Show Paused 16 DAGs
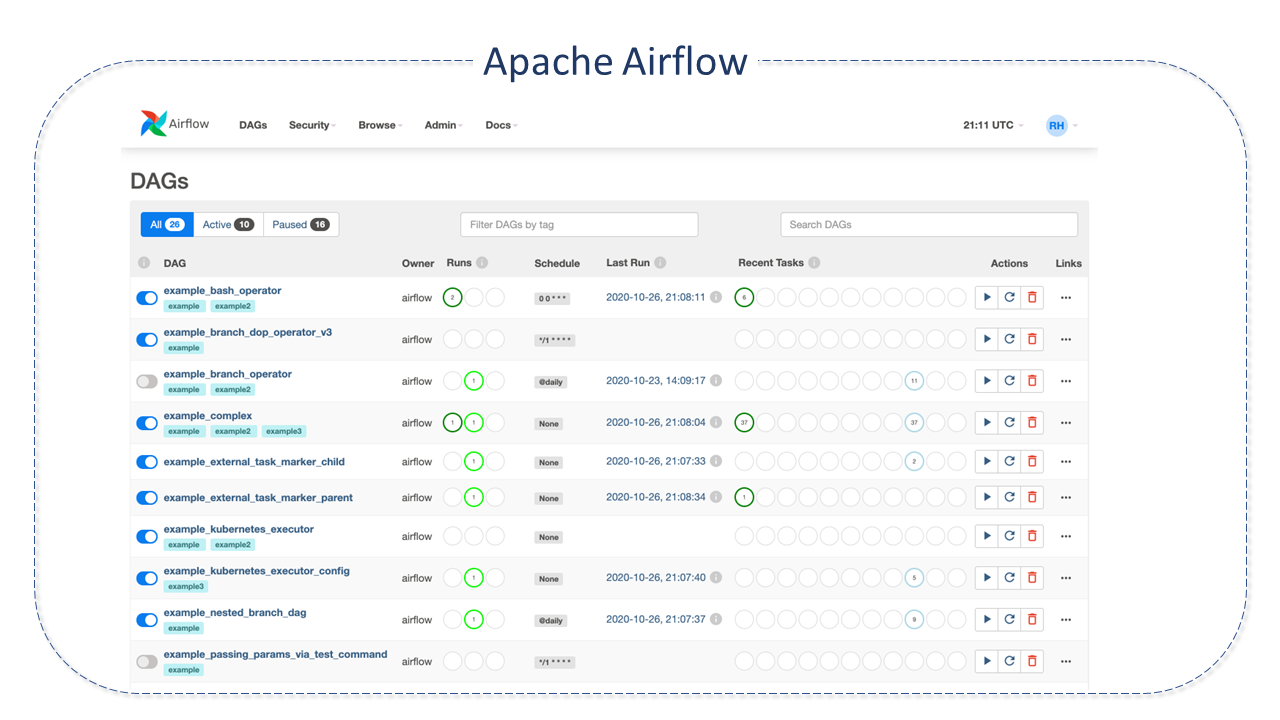The height and width of the screenshot is (720, 1280). pos(301,225)
